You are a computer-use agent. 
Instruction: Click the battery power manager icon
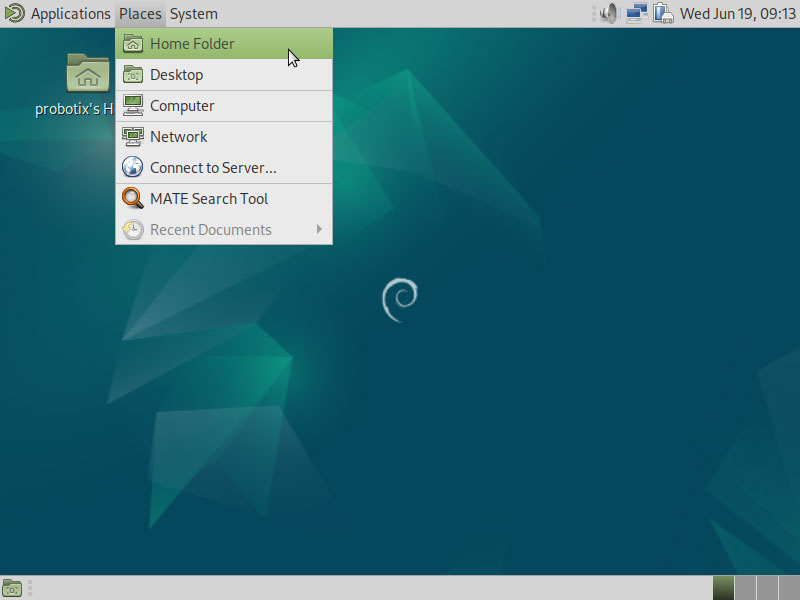pos(663,14)
